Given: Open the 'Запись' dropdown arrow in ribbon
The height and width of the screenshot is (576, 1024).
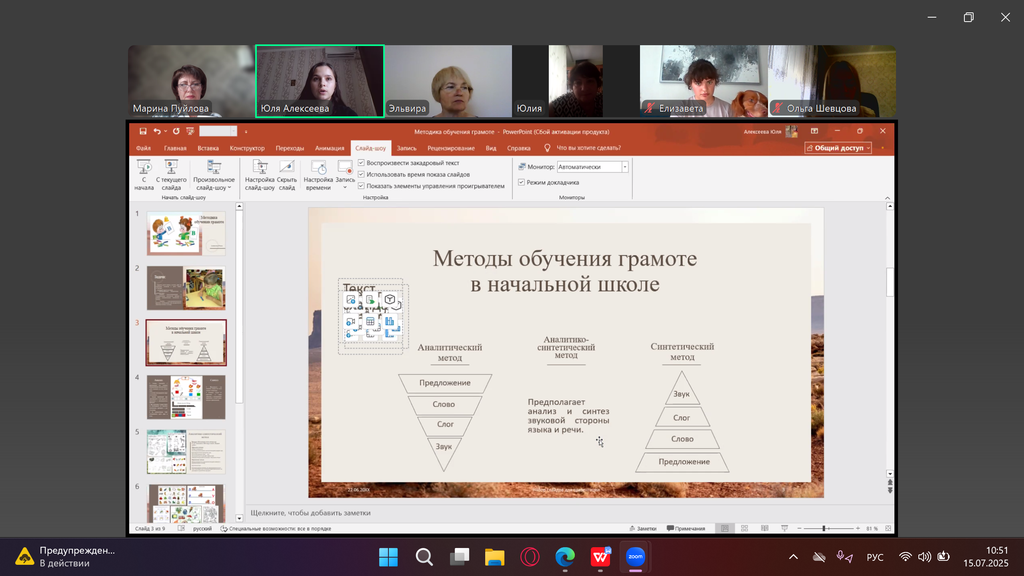Looking at the screenshot, I should pyautogui.click(x=345, y=187).
